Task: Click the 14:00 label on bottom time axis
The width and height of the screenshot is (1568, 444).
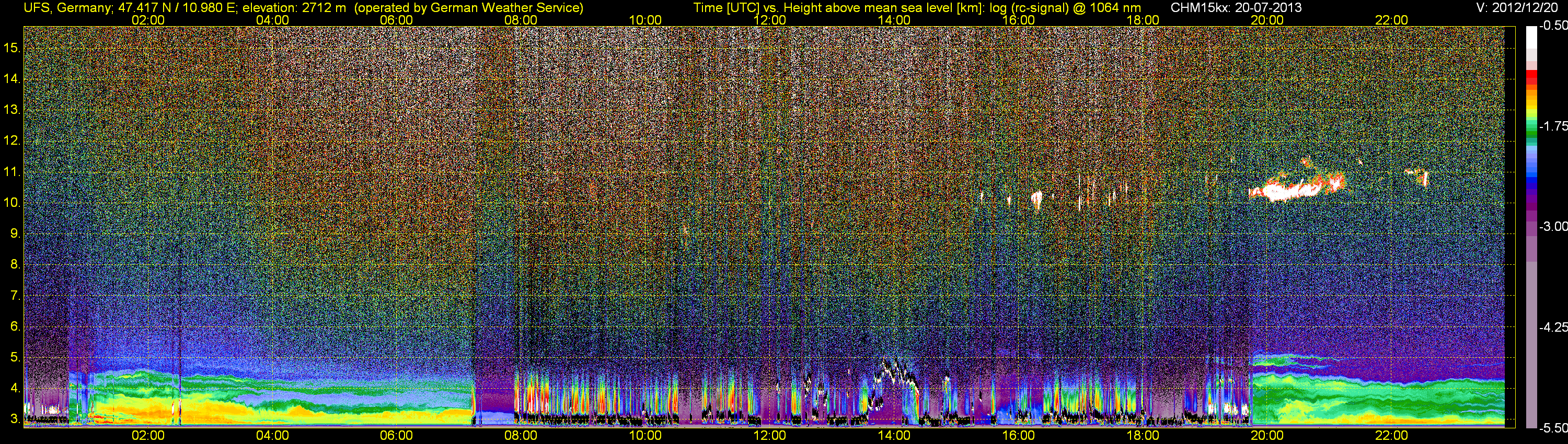Action: [894, 436]
